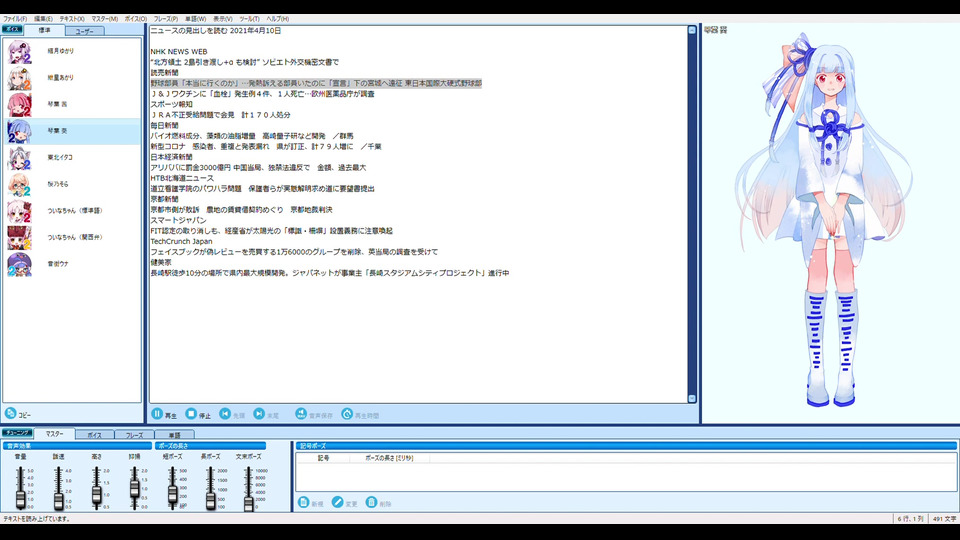Image resolution: width=960 pixels, height=540 pixels.
Task: Click scrollbar down arrow in text editor
Action: coord(692,399)
